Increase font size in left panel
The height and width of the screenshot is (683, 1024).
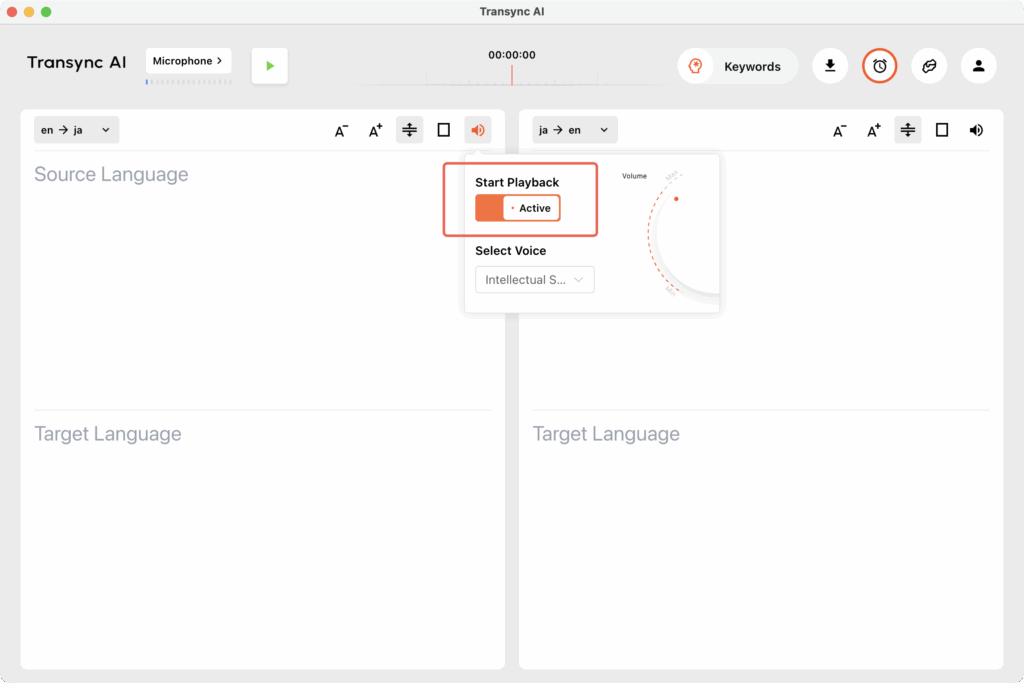[375, 130]
